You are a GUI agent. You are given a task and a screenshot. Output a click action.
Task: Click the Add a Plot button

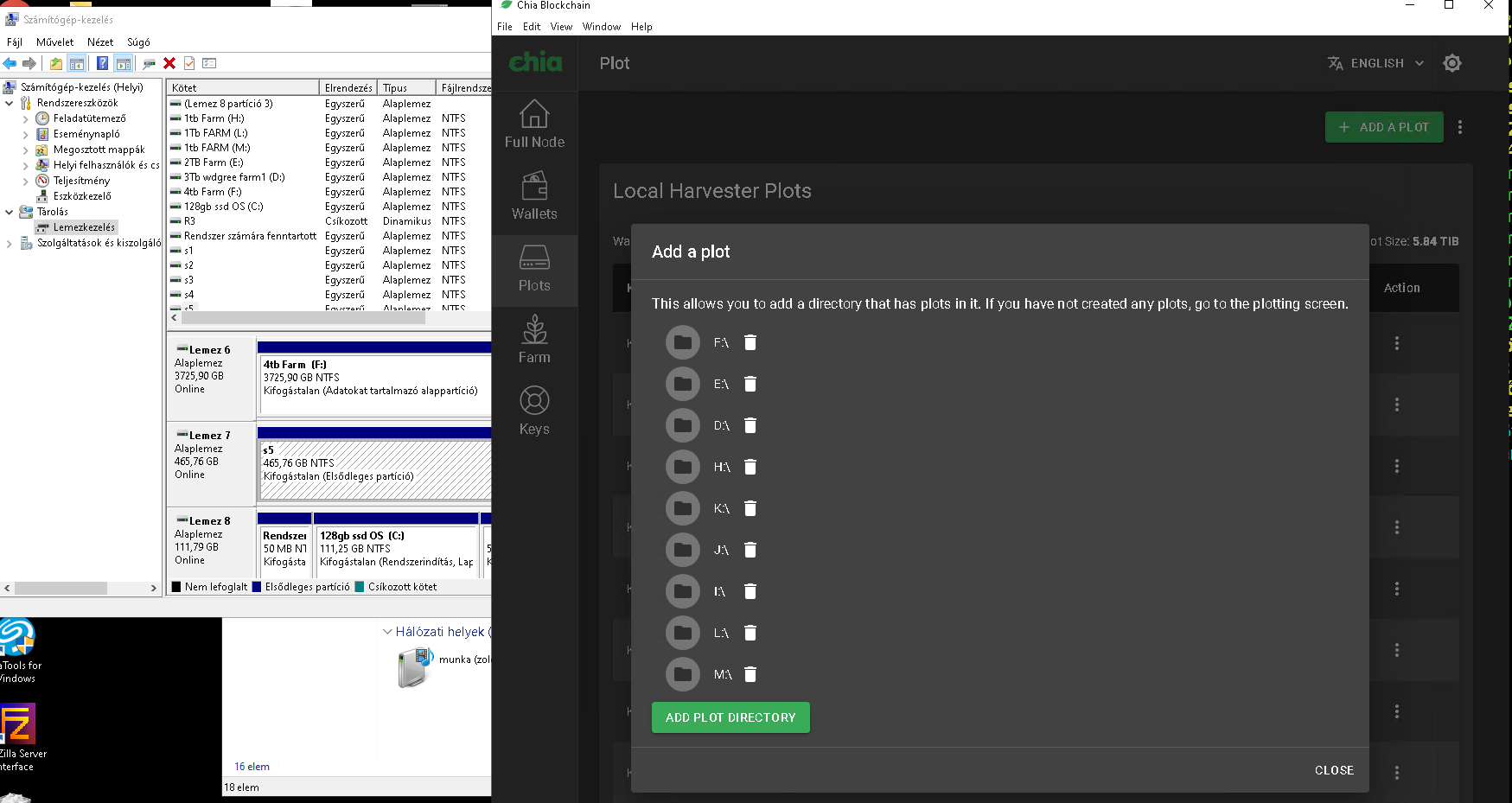(1384, 127)
